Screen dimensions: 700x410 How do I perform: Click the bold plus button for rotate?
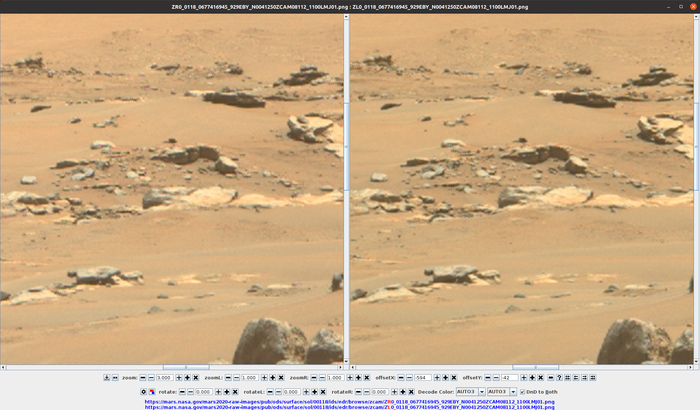point(227,392)
